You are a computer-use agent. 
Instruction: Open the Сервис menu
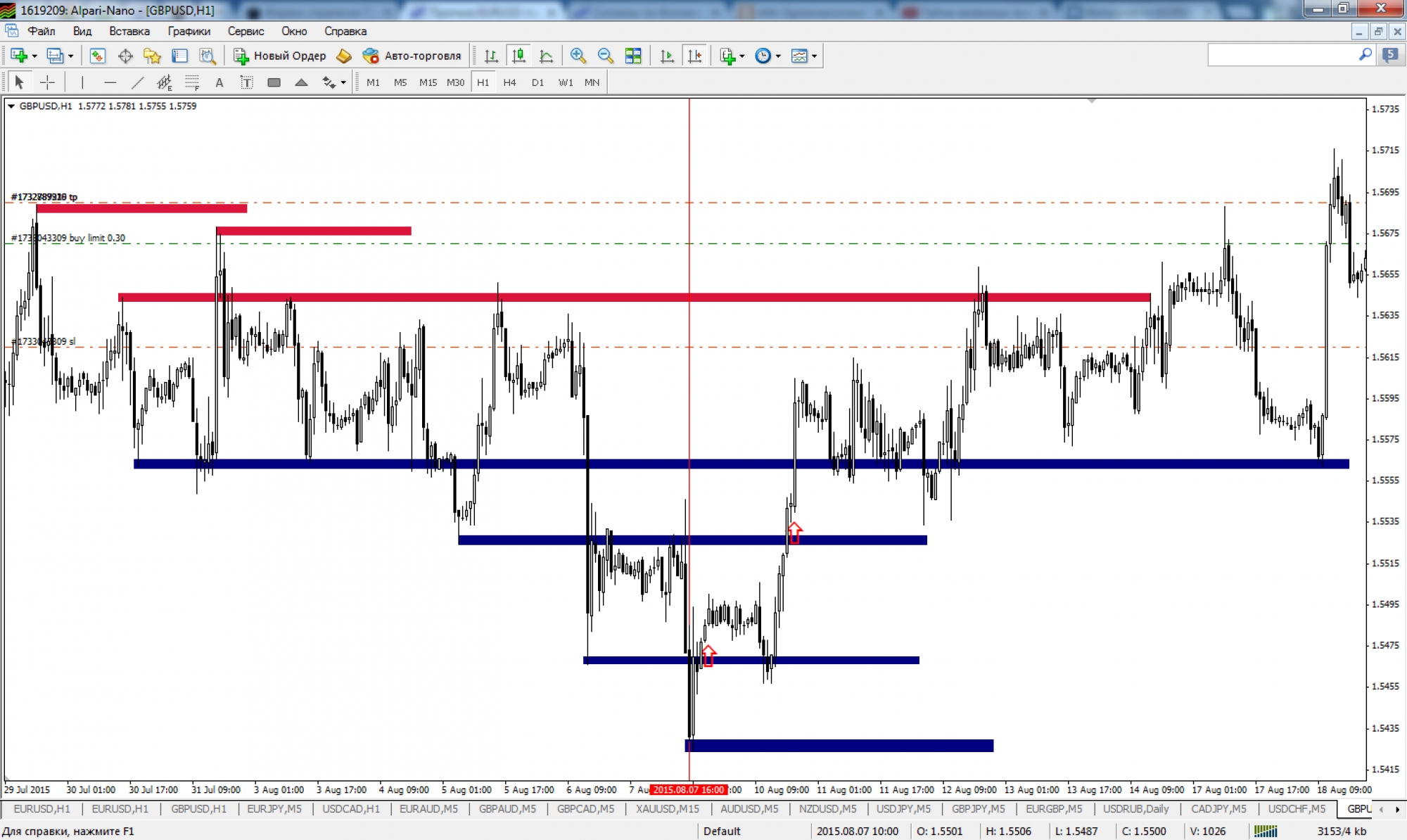[x=246, y=31]
